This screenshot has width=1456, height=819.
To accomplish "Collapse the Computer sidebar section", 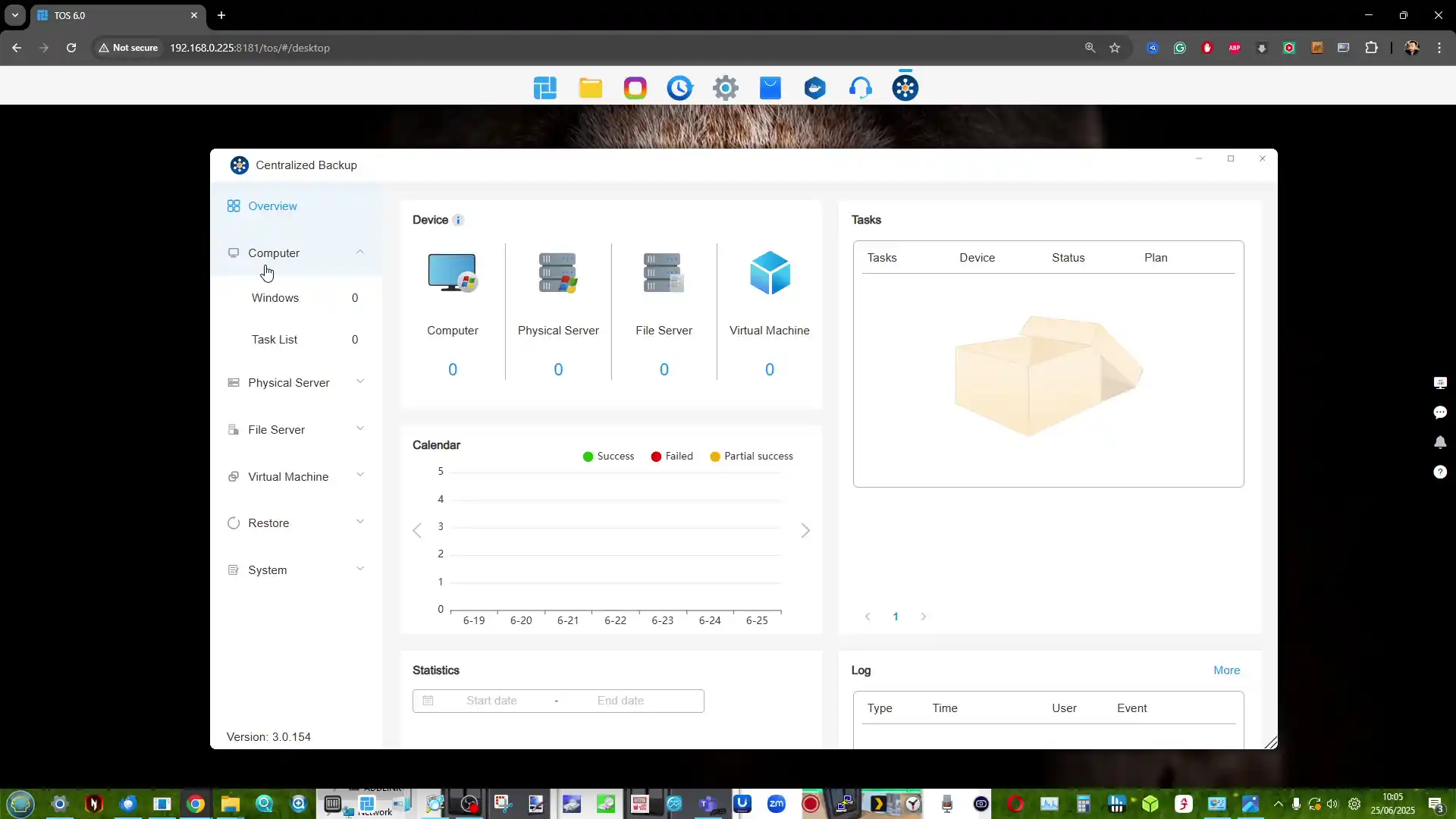I will (x=360, y=253).
